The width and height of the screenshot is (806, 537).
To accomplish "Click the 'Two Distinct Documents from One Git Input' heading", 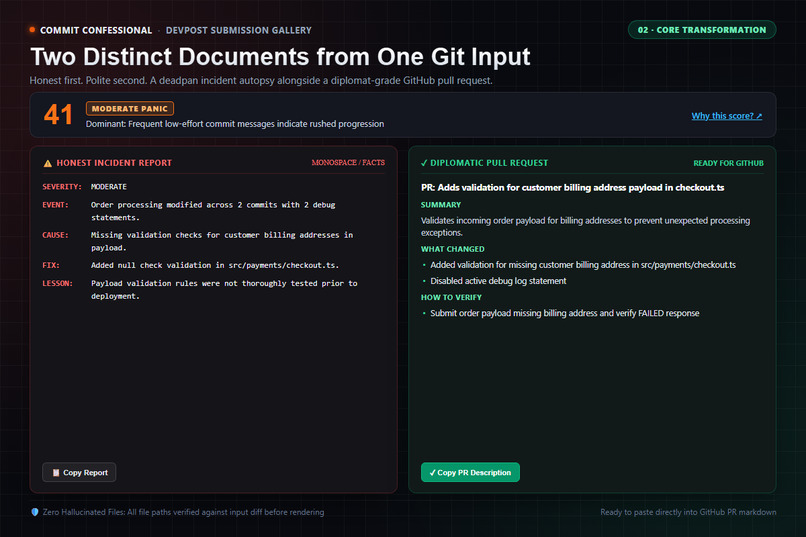I will coord(280,57).
